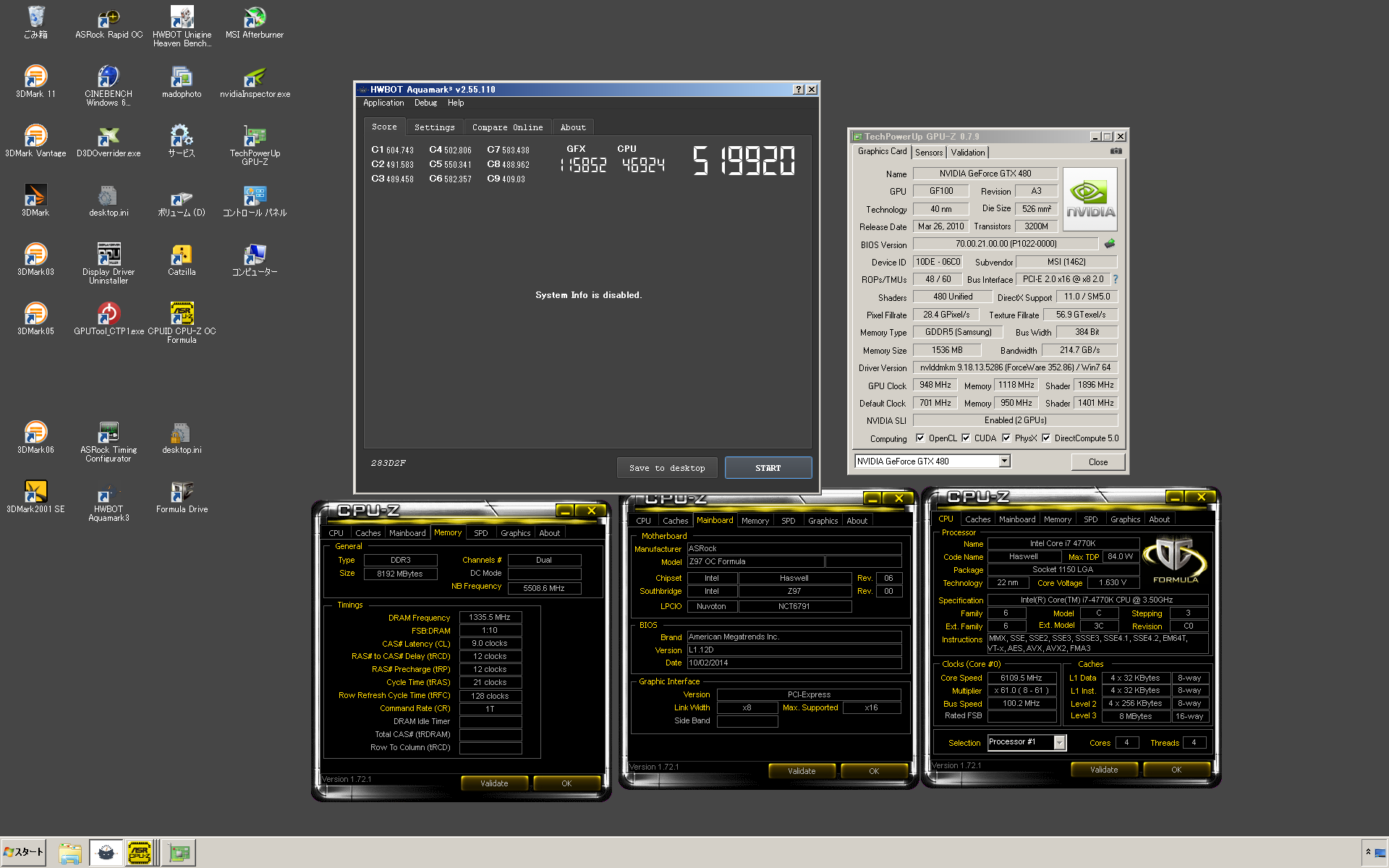The height and width of the screenshot is (868, 1389).
Task: Open 3DMark03 shortcut
Action: [35, 259]
